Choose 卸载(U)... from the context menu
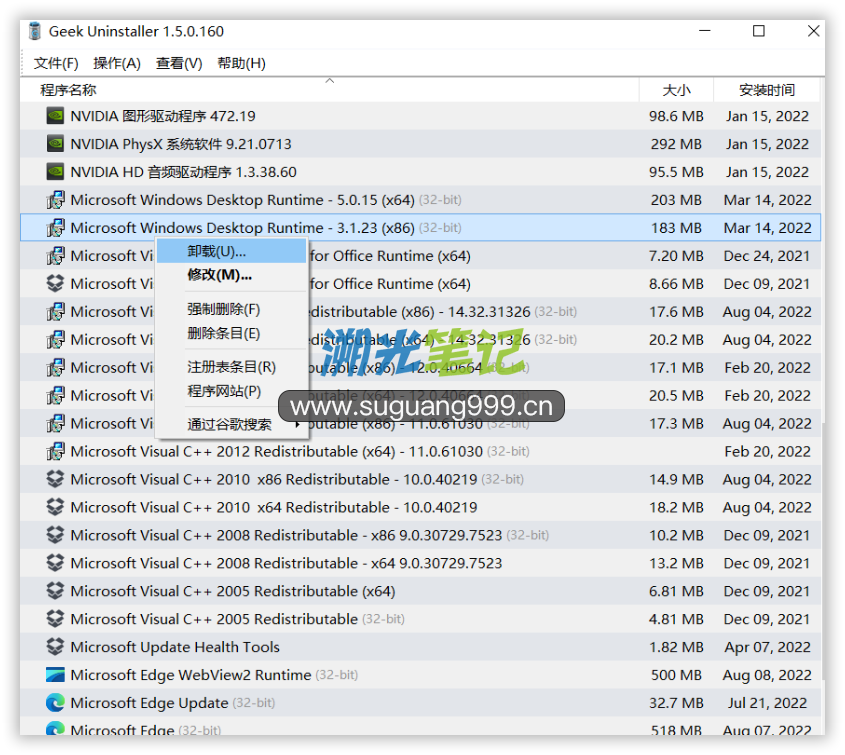Image resolution: width=845 pixels, height=755 pixels. click(x=217, y=251)
